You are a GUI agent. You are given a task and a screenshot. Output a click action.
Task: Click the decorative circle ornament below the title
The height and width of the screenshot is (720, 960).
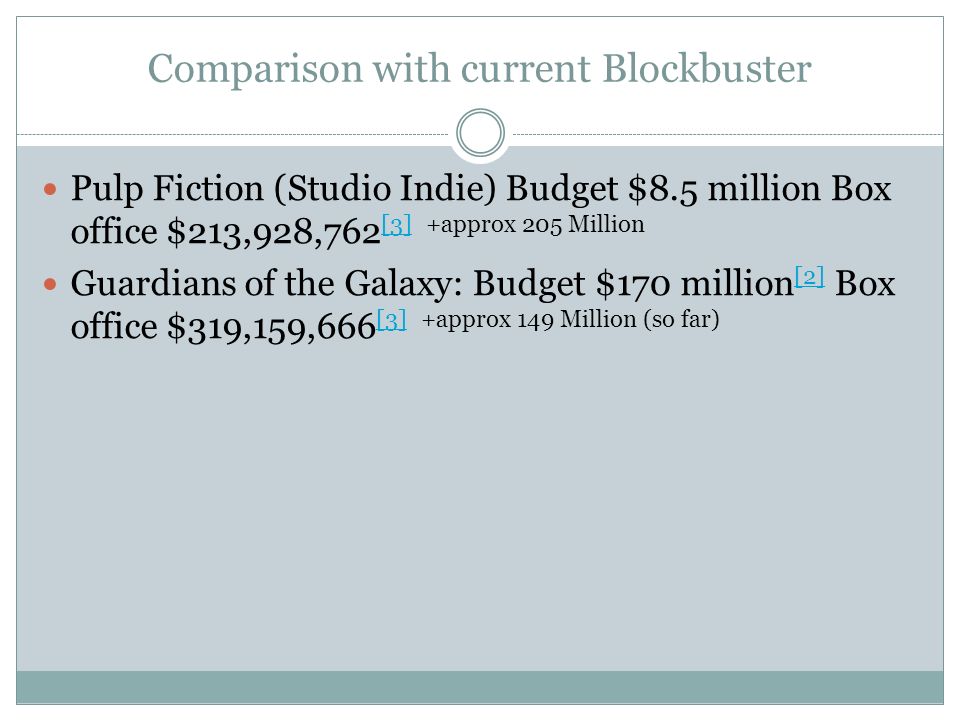[x=481, y=132]
